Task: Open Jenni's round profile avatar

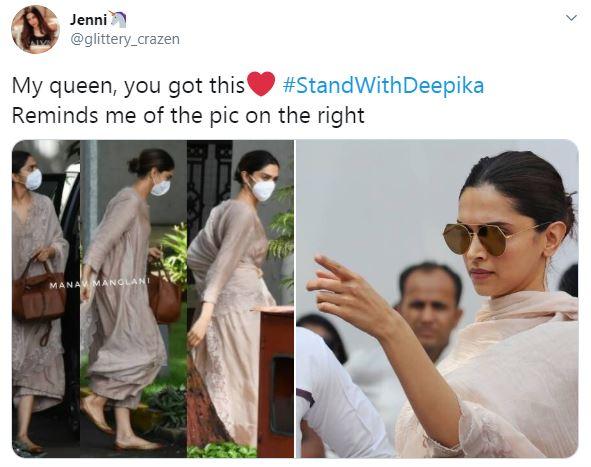Action: point(35,30)
